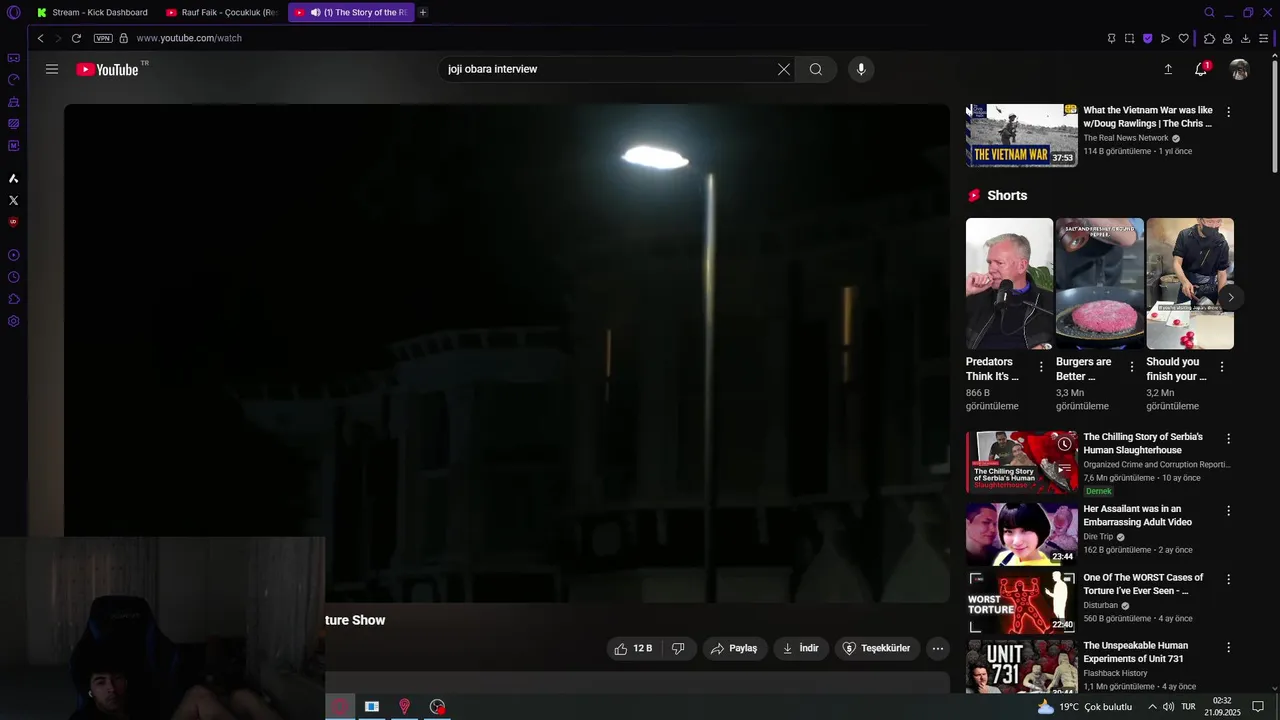Screen dimensions: 1280x720
Task: Switch to Stream - Kick Dashboard tab
Action: click(x=92, y=13)
